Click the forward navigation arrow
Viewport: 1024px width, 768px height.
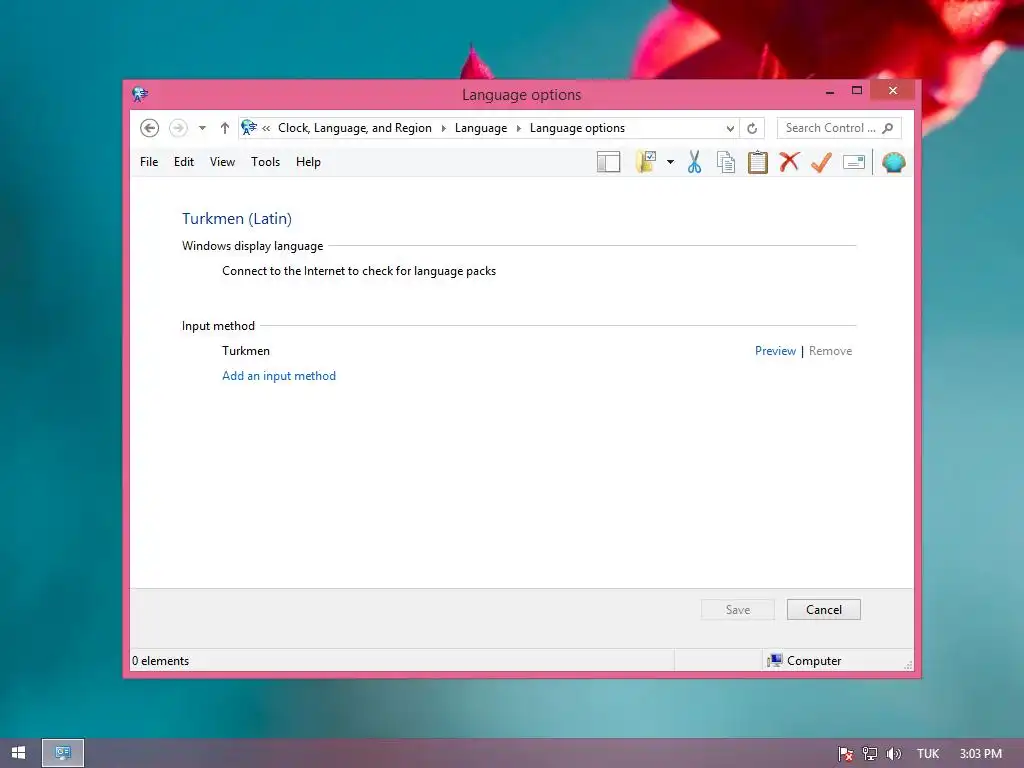point(178,128)
